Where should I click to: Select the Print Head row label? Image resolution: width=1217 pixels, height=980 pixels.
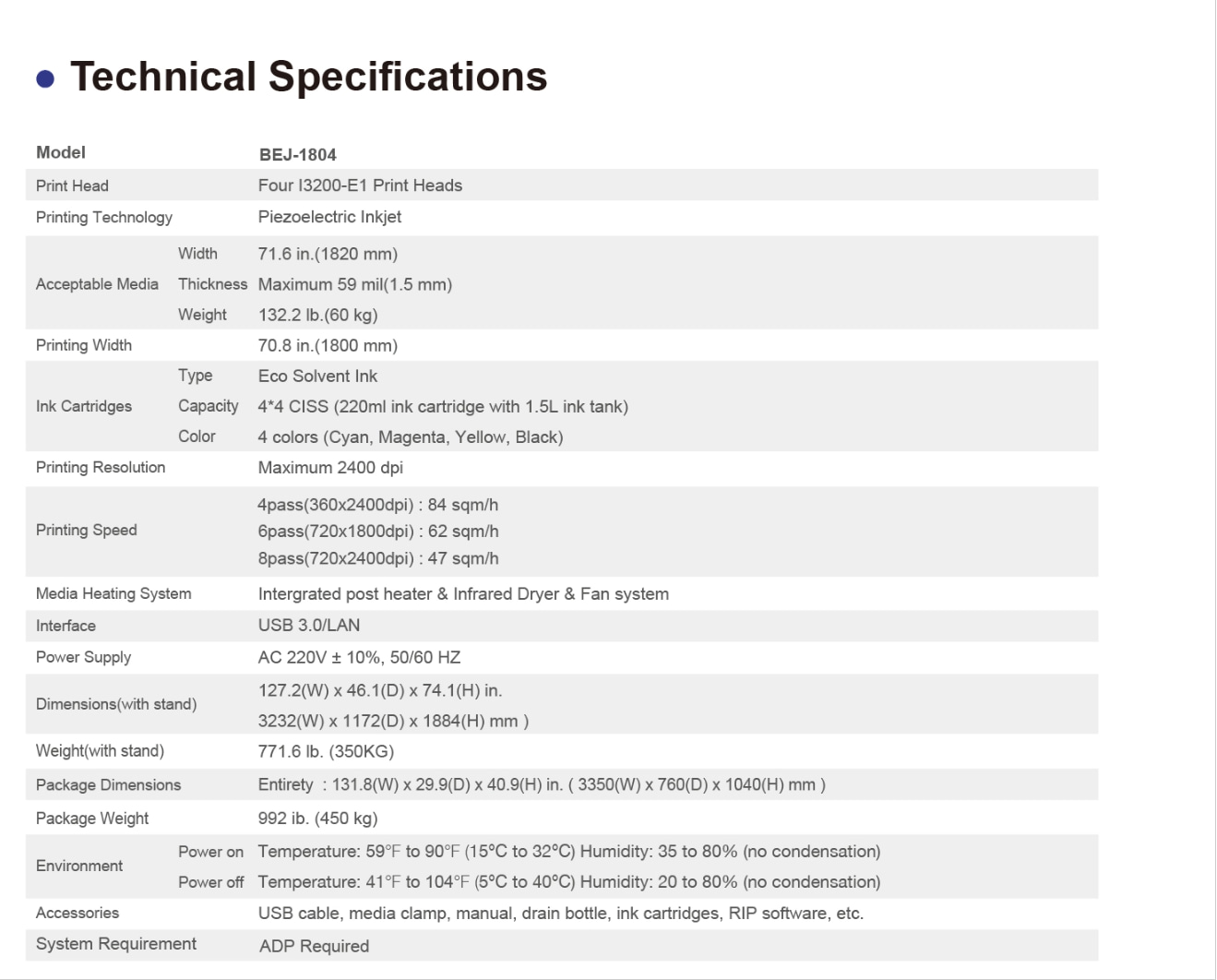[x=72, y=185]
